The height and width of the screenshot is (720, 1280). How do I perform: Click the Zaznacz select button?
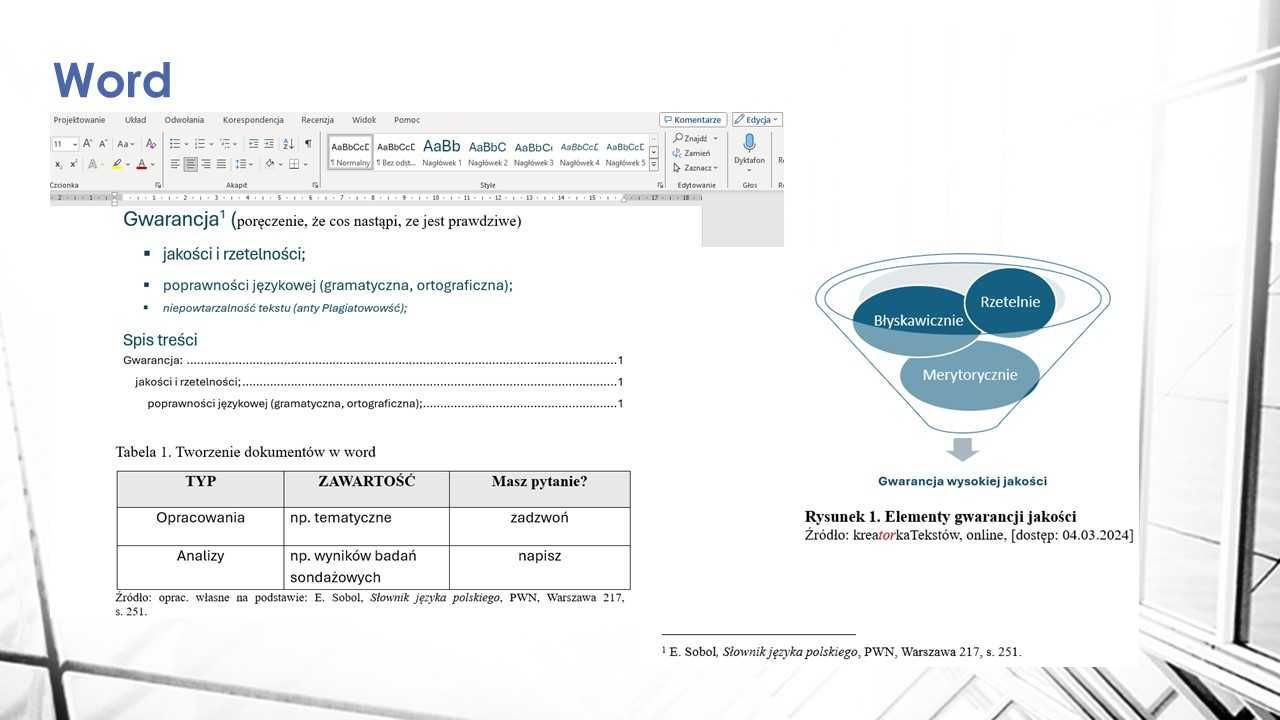tap(695, 167)
